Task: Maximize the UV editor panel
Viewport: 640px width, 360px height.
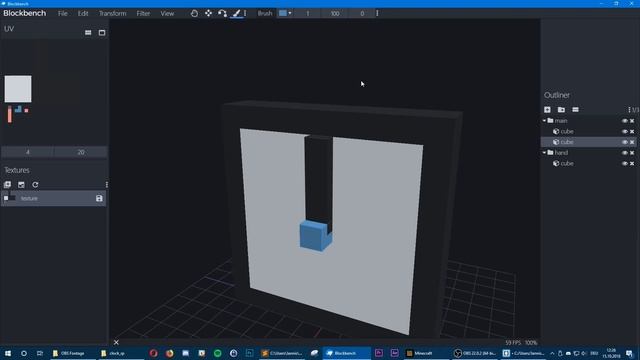Action: pyautogui.click(x=102, y=33)
